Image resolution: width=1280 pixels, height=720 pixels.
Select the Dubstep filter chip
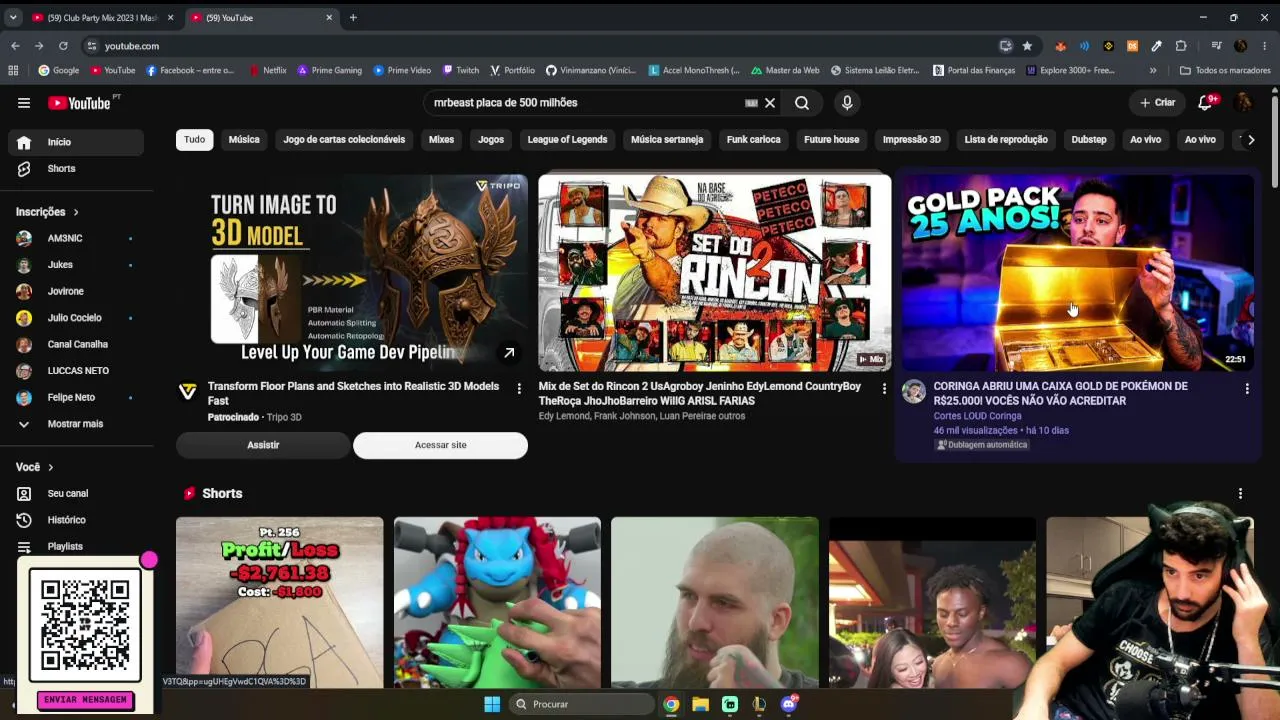click(1089, 140)
